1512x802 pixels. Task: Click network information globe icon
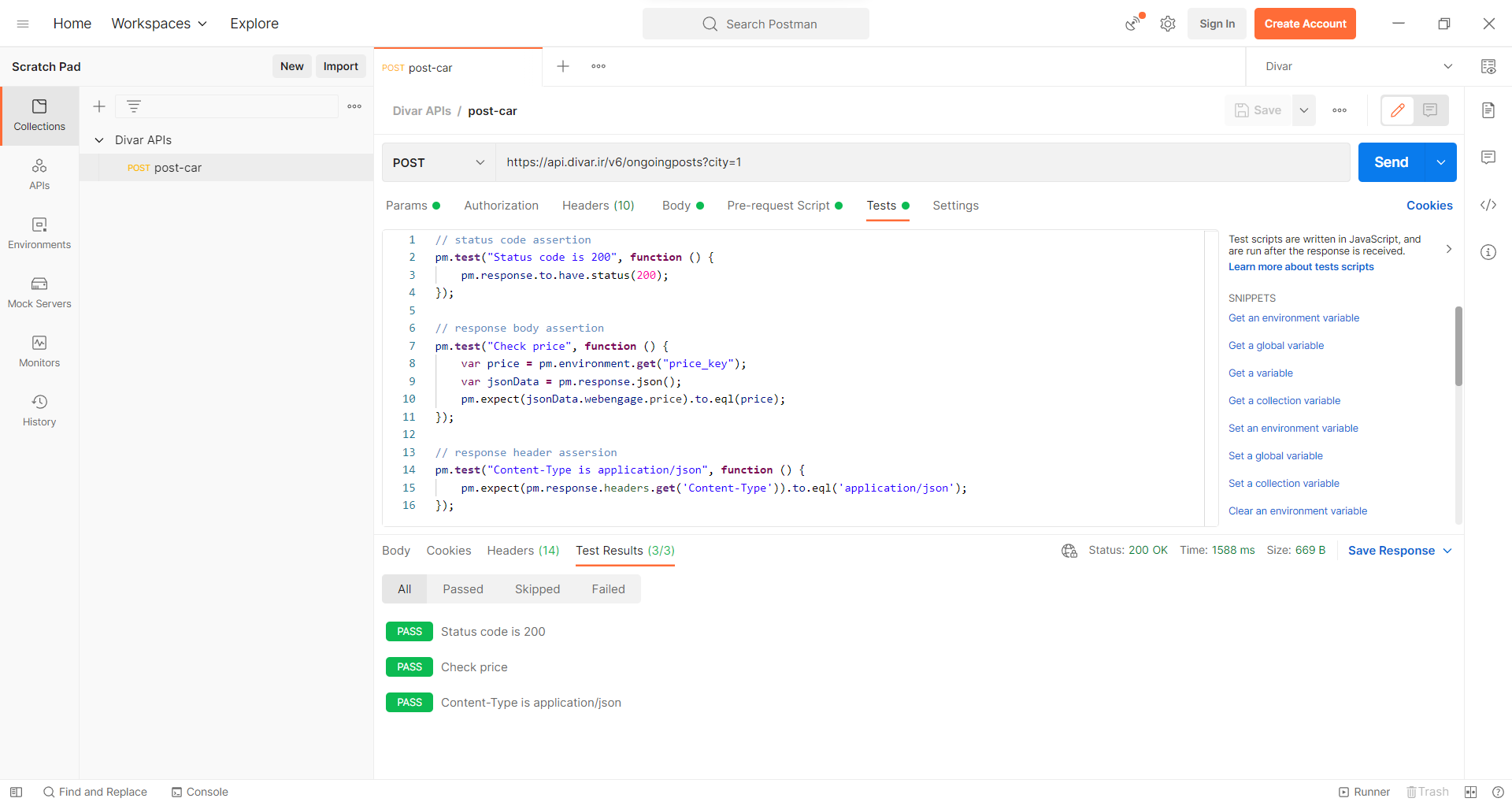point(1069,551)
